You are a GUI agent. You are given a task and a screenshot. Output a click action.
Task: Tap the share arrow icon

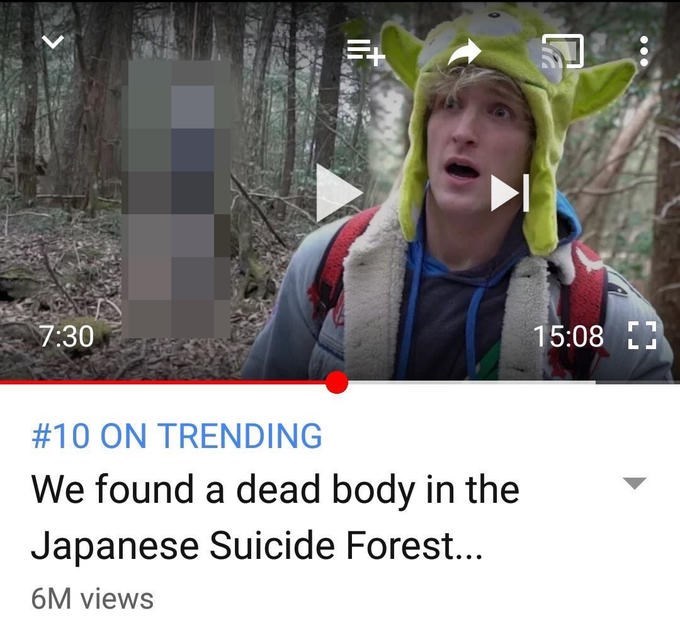point(464,52)
